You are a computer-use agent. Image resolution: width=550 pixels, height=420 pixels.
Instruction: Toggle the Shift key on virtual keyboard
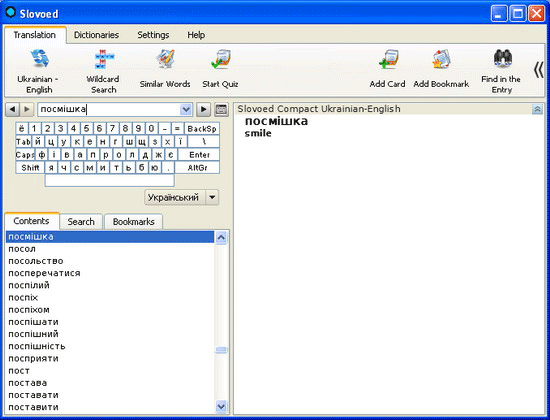30,168
